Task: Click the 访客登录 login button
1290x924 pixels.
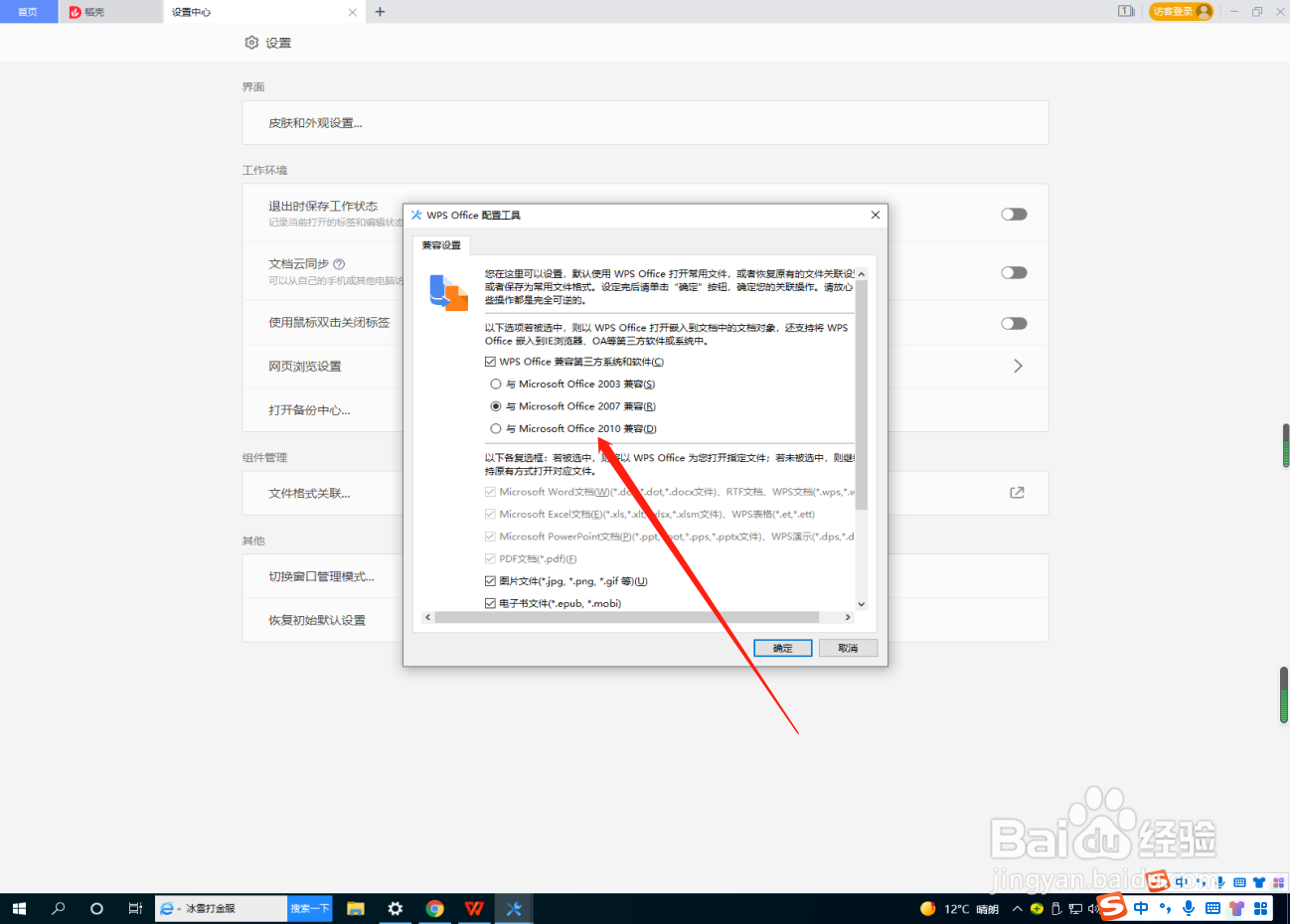Action: point(1181,12)
